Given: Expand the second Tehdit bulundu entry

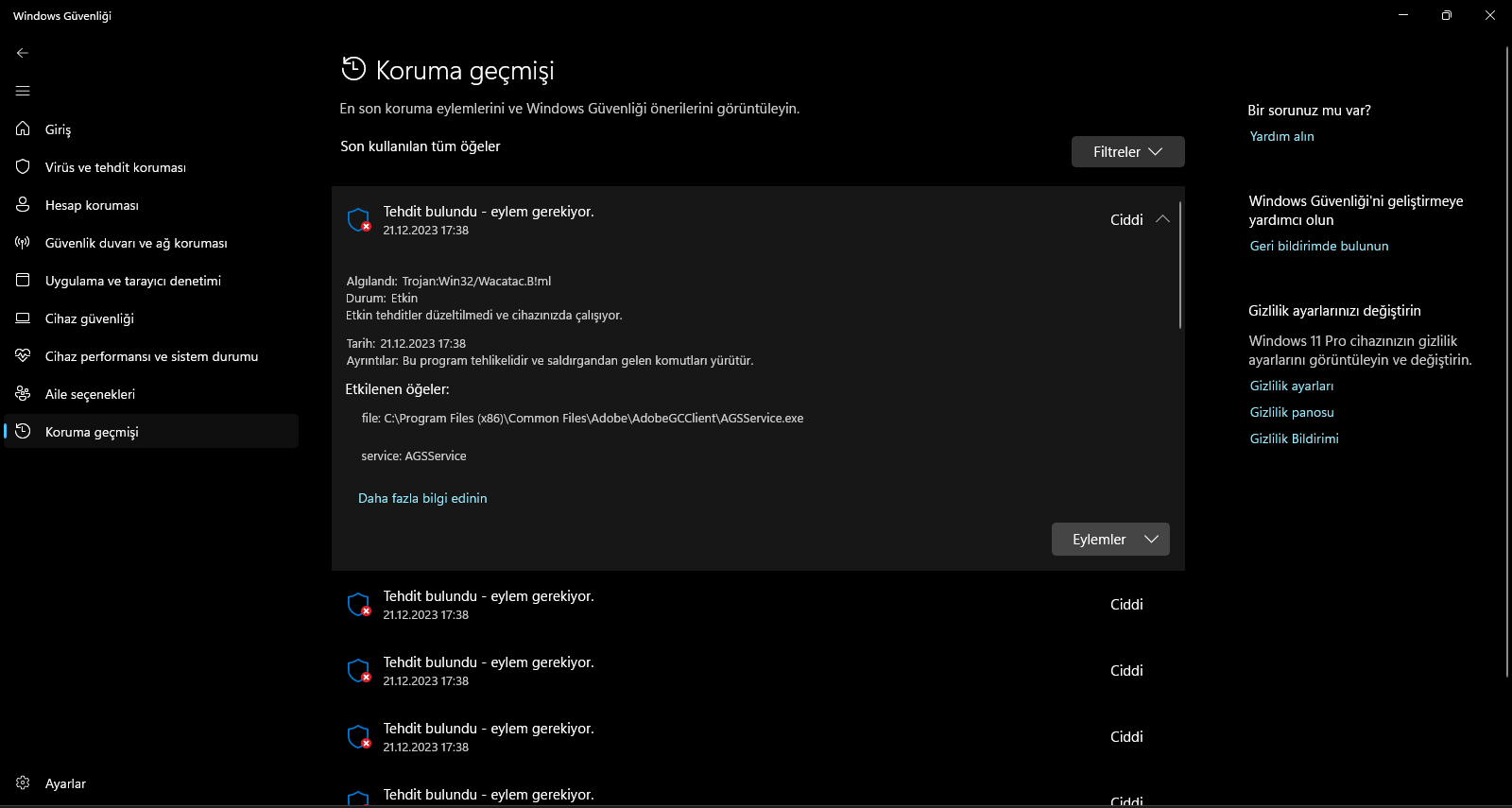Looking at the screenshot, I should (758, 605).
